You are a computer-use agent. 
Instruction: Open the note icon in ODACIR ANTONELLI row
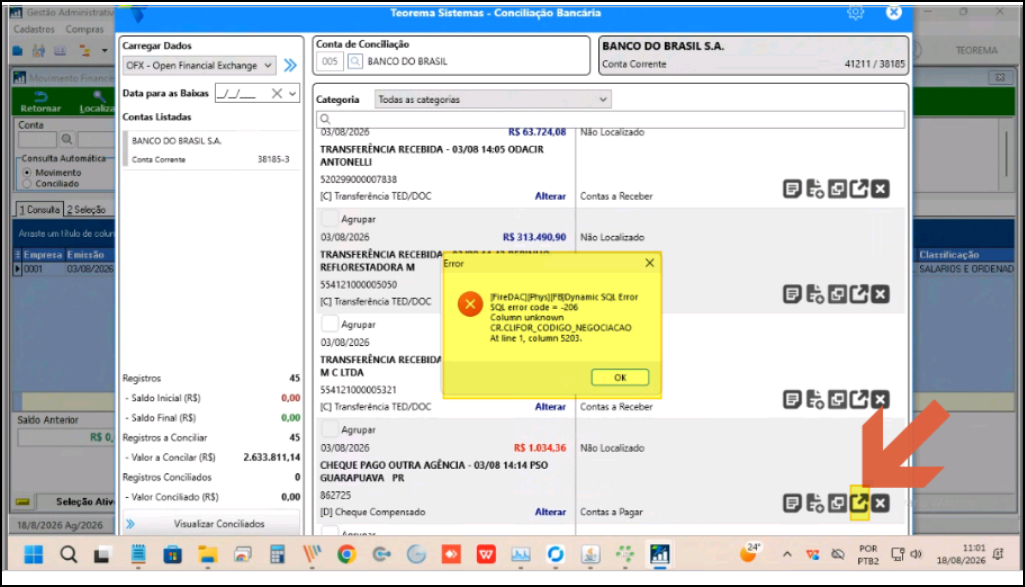792,189
